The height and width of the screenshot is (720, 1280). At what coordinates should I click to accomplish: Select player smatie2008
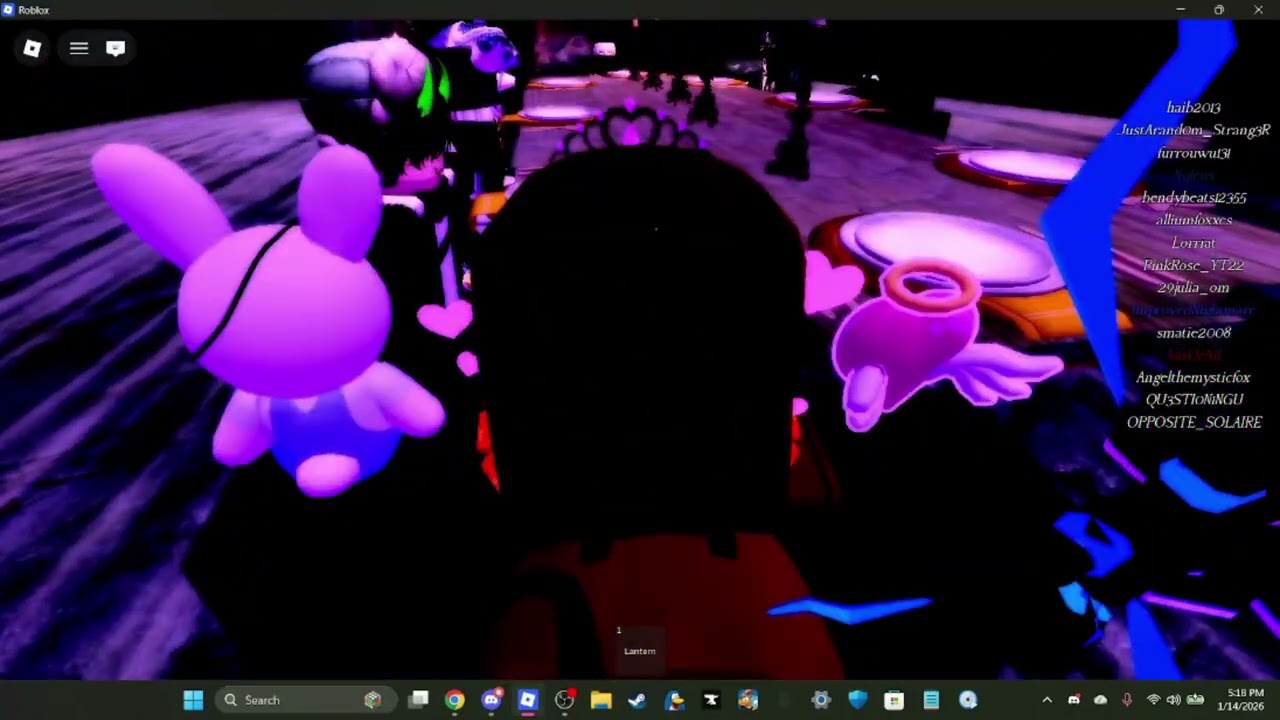[x=1193, y=333]
